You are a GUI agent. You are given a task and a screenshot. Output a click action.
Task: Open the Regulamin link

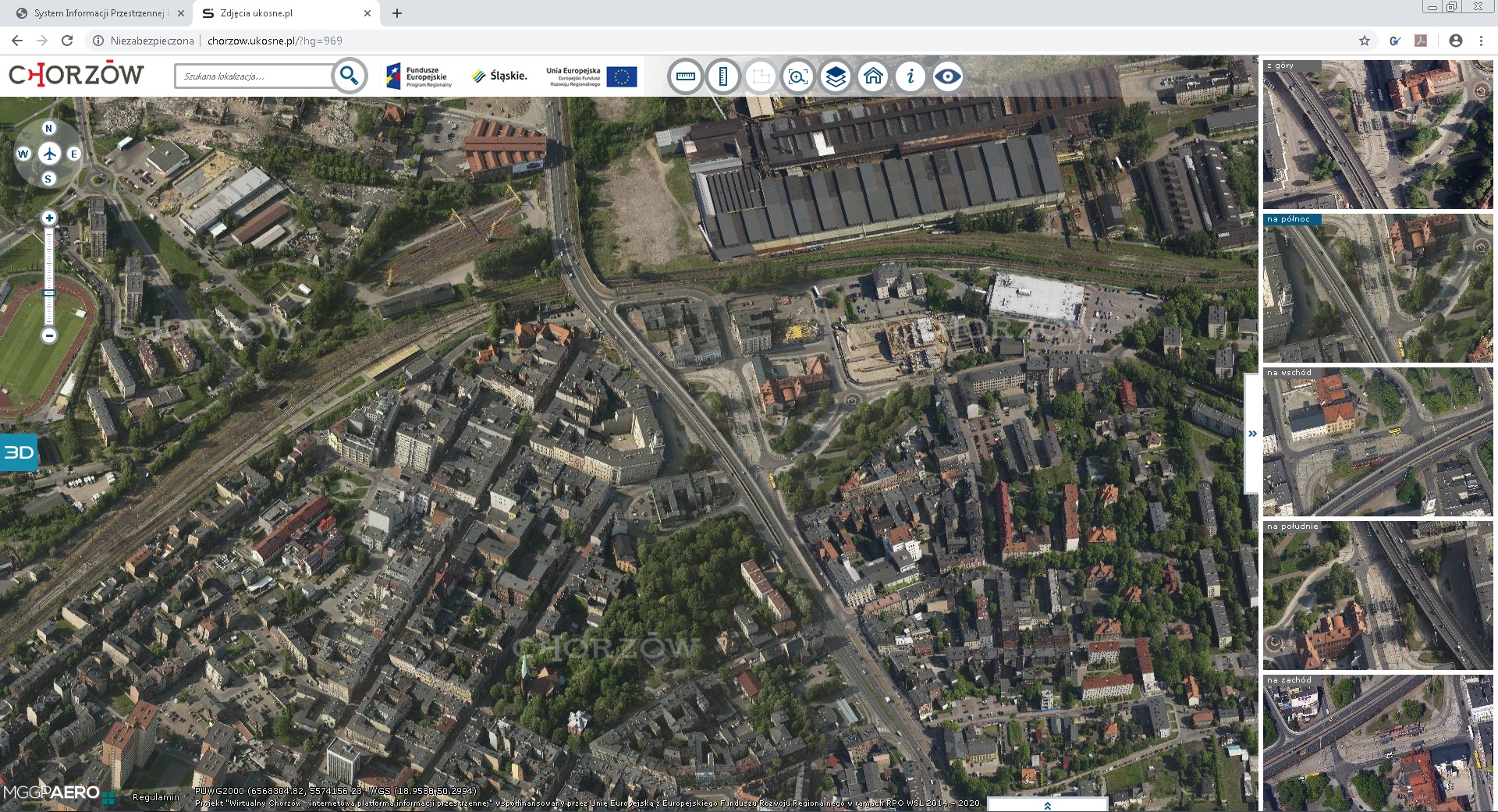pos(156,797)
